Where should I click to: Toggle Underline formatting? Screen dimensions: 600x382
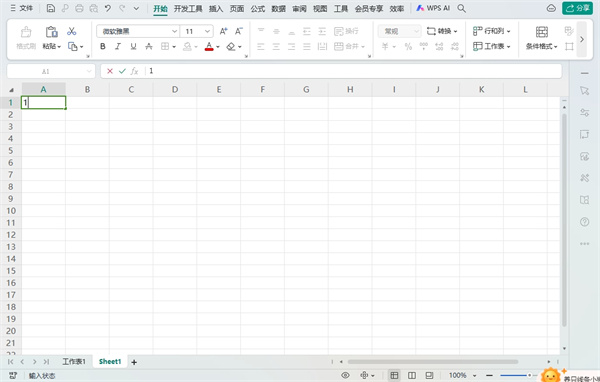point(133,46)
